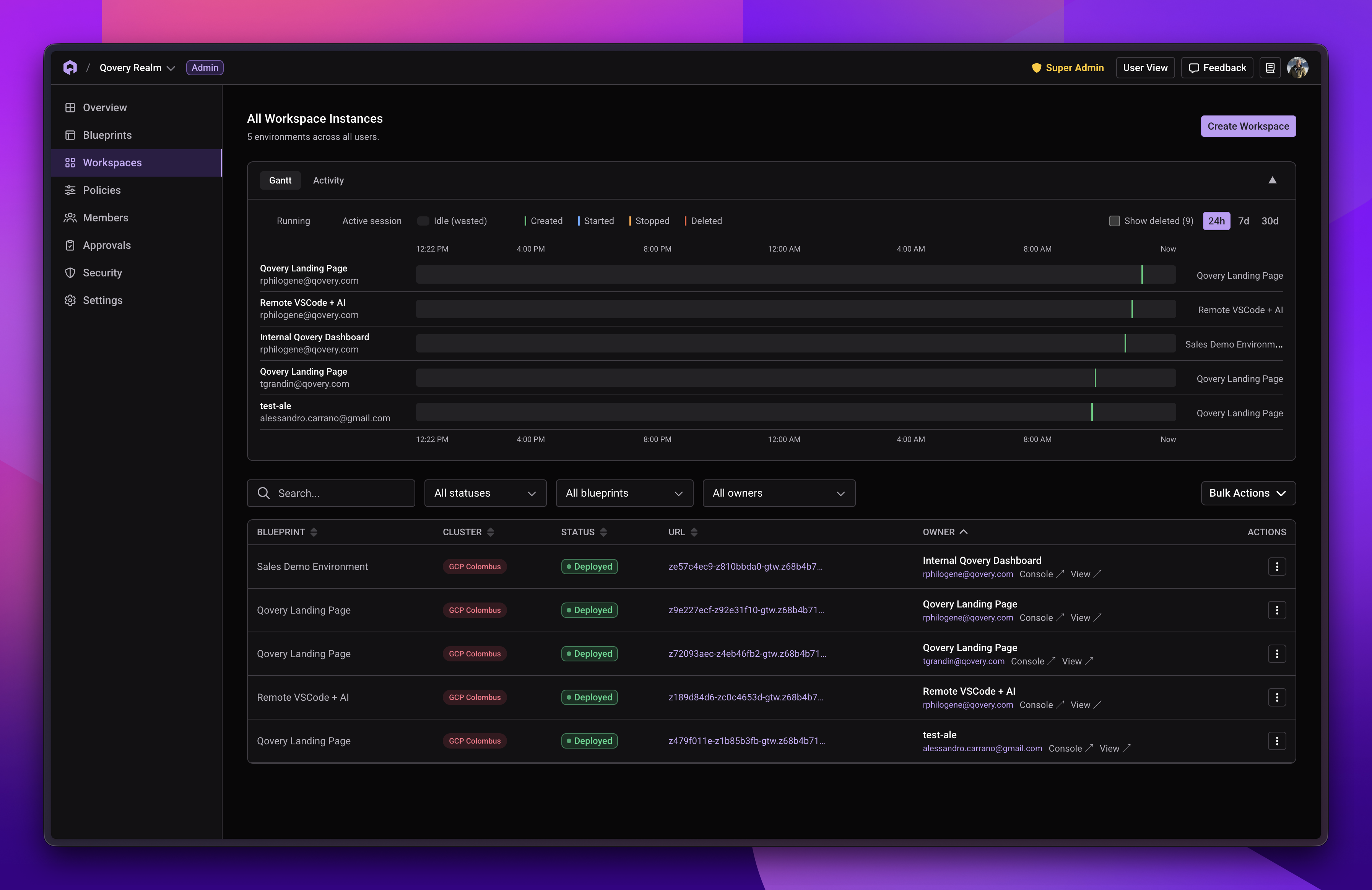Click the Super Admin shield badge
1372x890 pixels.
1068,67
